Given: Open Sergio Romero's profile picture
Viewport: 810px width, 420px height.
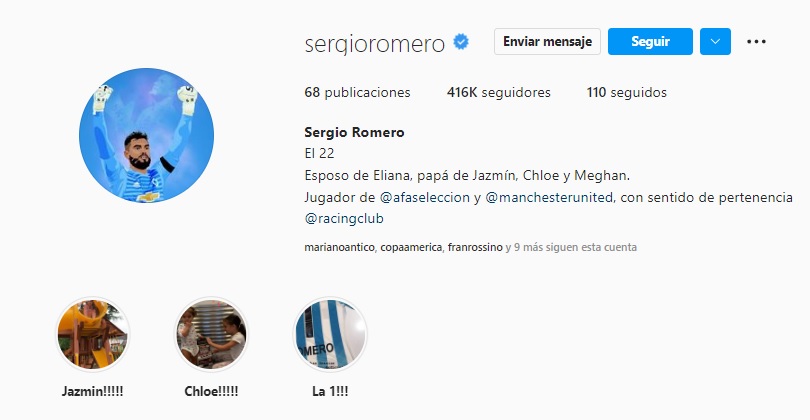Looking at the screenshot, I should [147, 135].
